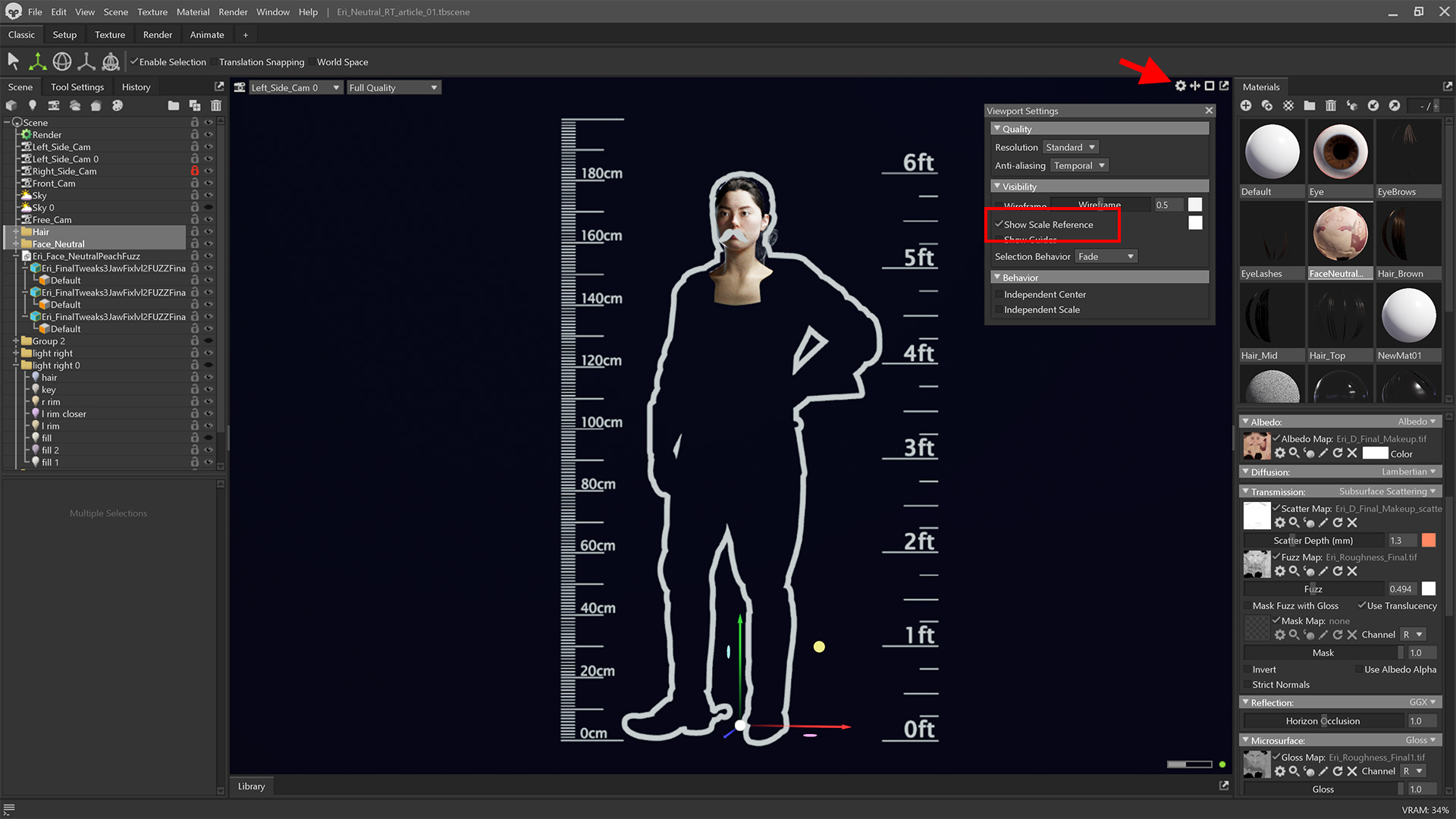Select Face_Neutral in scene tree
1456x819 pixels.
[x=58, y=243]
